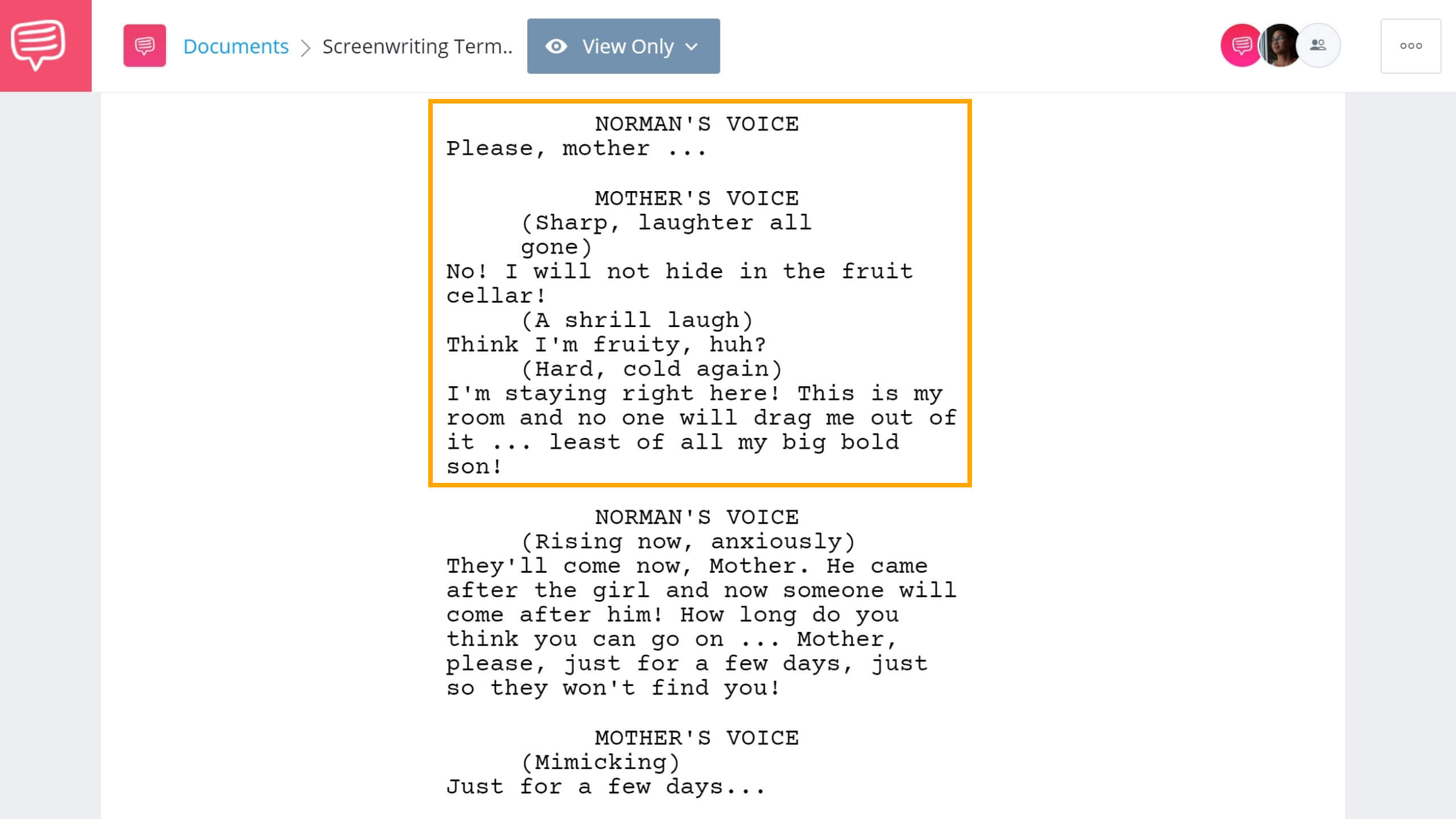1456x819 pixels.
Task: Click View Only button to change permissions
Action: point(623,46)
